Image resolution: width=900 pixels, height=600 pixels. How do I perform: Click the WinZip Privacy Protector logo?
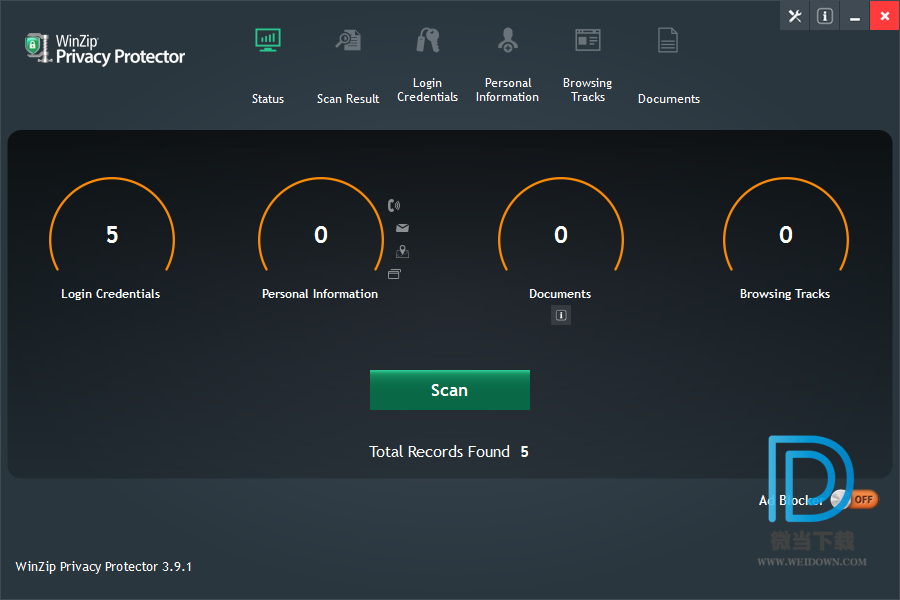pos(104,49)
